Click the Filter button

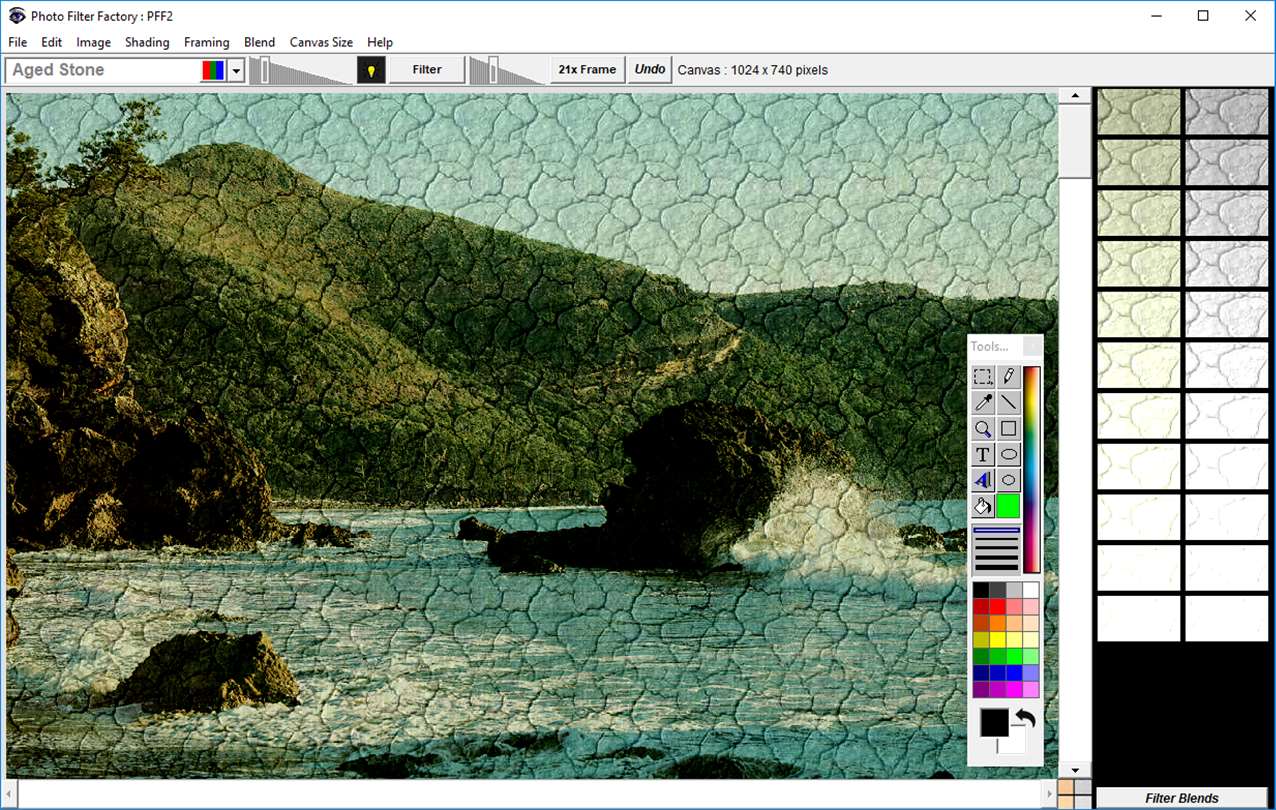(427, 70)
